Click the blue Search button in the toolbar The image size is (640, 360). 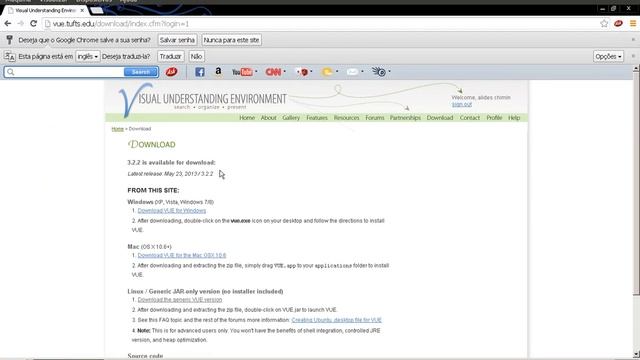pos(140,72)
